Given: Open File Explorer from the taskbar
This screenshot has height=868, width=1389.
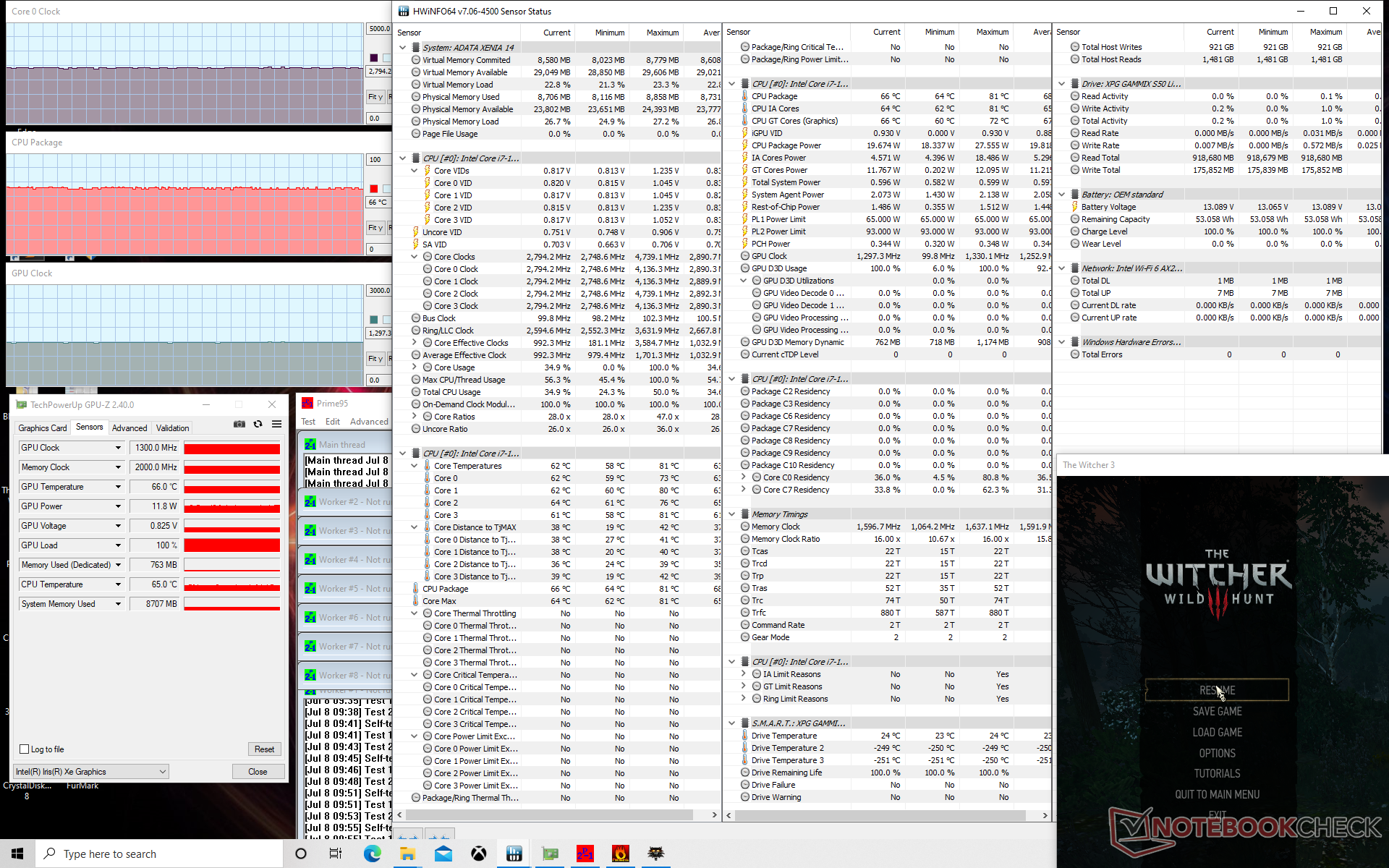Looking at the screenshot, I should pyautogui.click(x=407, y=854).
